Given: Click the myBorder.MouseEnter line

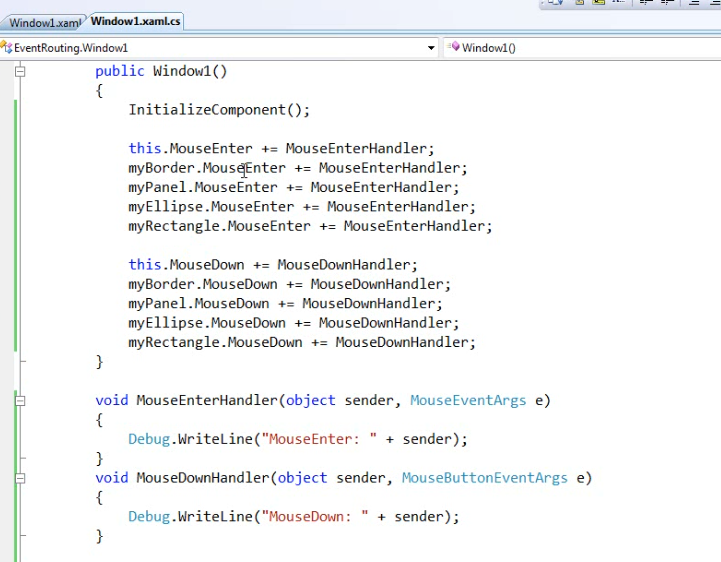Looking at the screenshot, I should pyautogui.click(x=298, y=168).
